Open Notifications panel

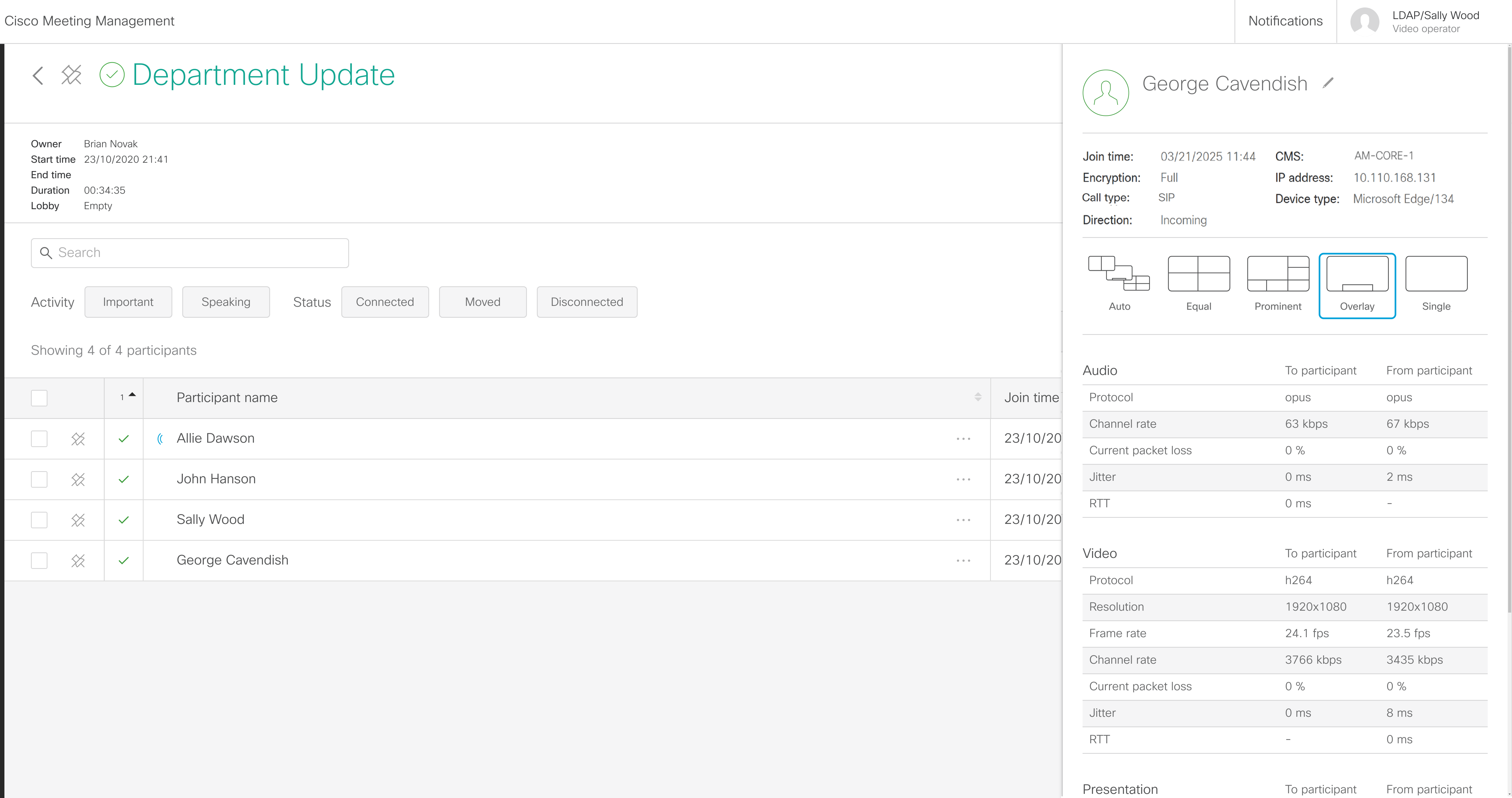click(1286, 21)
